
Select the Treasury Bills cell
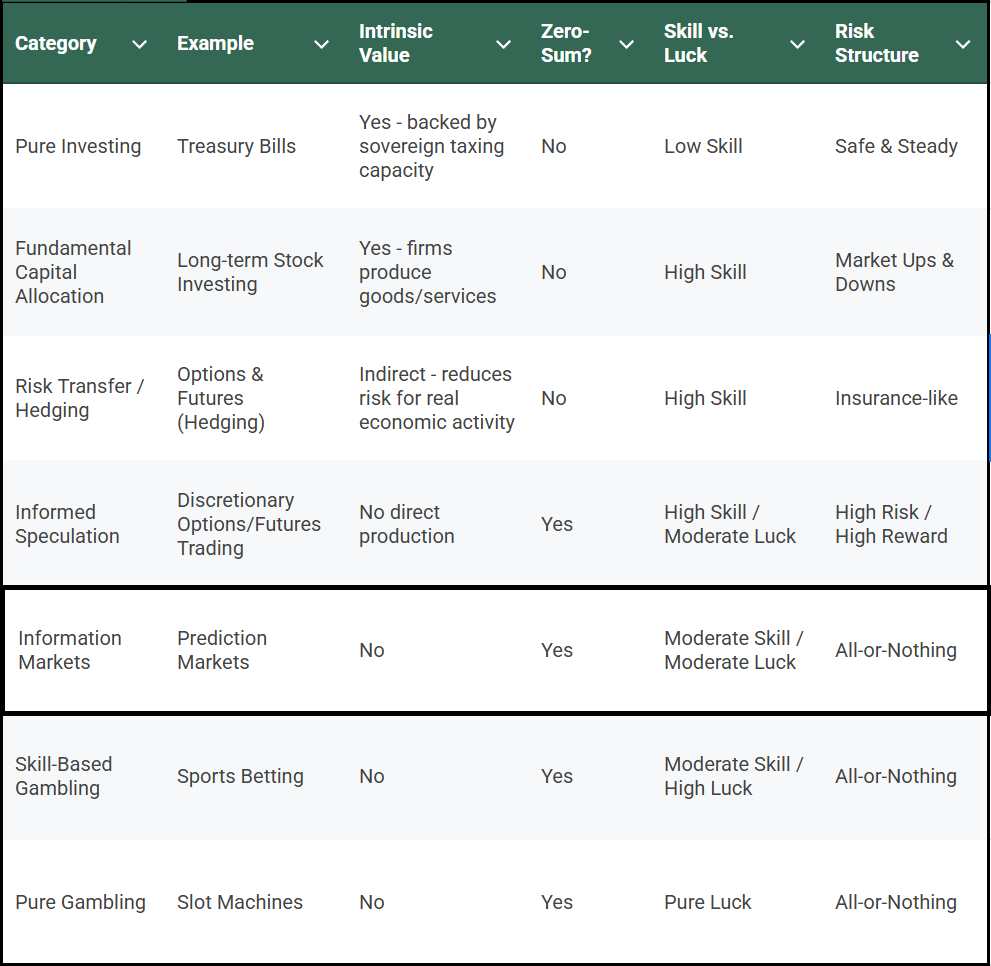pyautogui.click(x=236, y=146)
